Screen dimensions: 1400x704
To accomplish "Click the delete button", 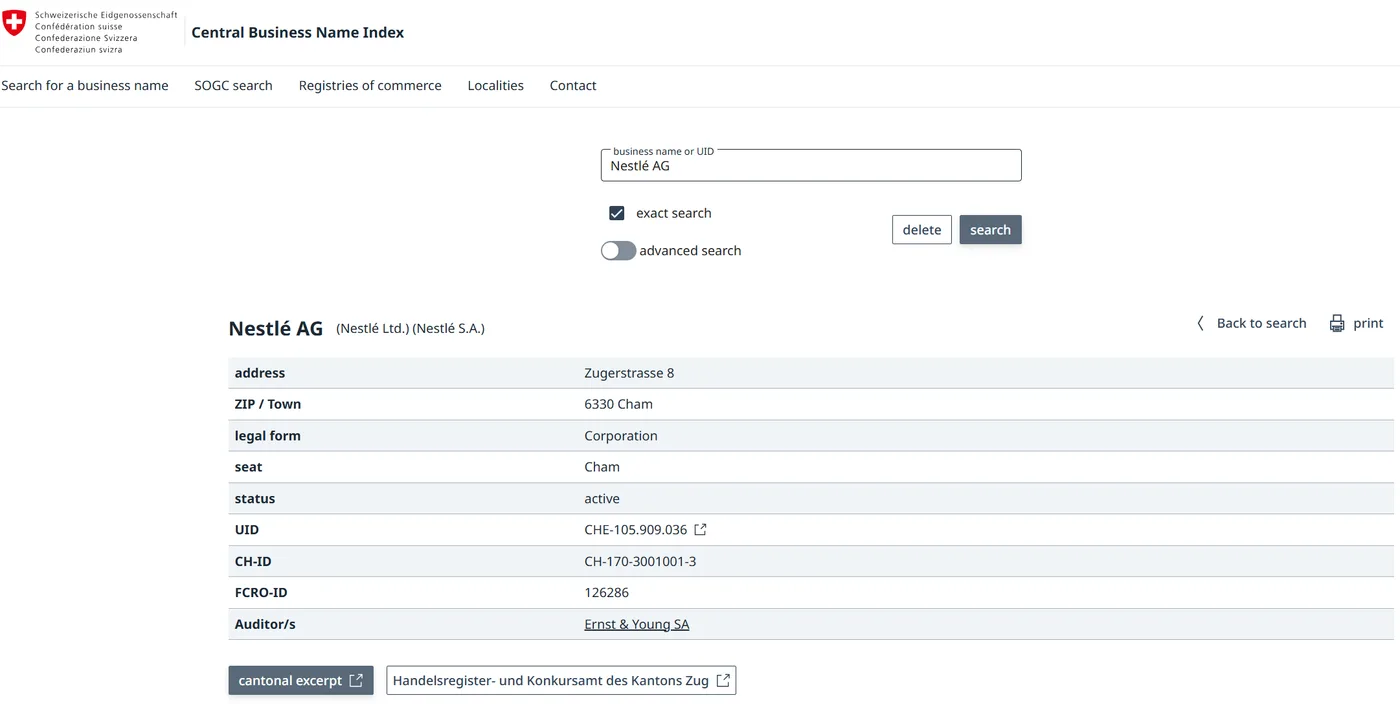I will click(x=922, y=230).
